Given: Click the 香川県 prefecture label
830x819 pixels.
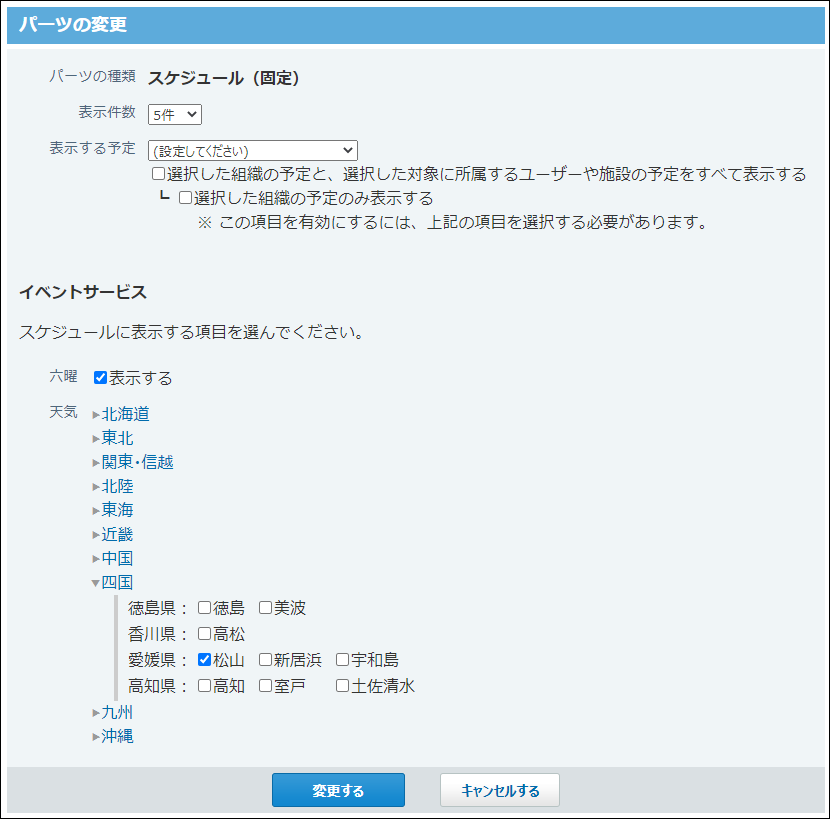Looking at the screenshot, I should tap(152, 634).
